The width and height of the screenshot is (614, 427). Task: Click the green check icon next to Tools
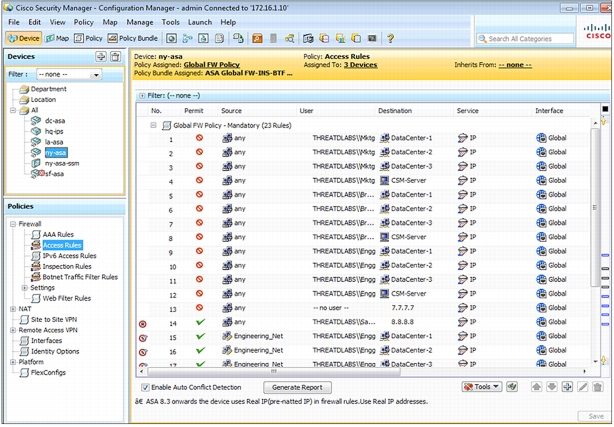tap(512, 387)
